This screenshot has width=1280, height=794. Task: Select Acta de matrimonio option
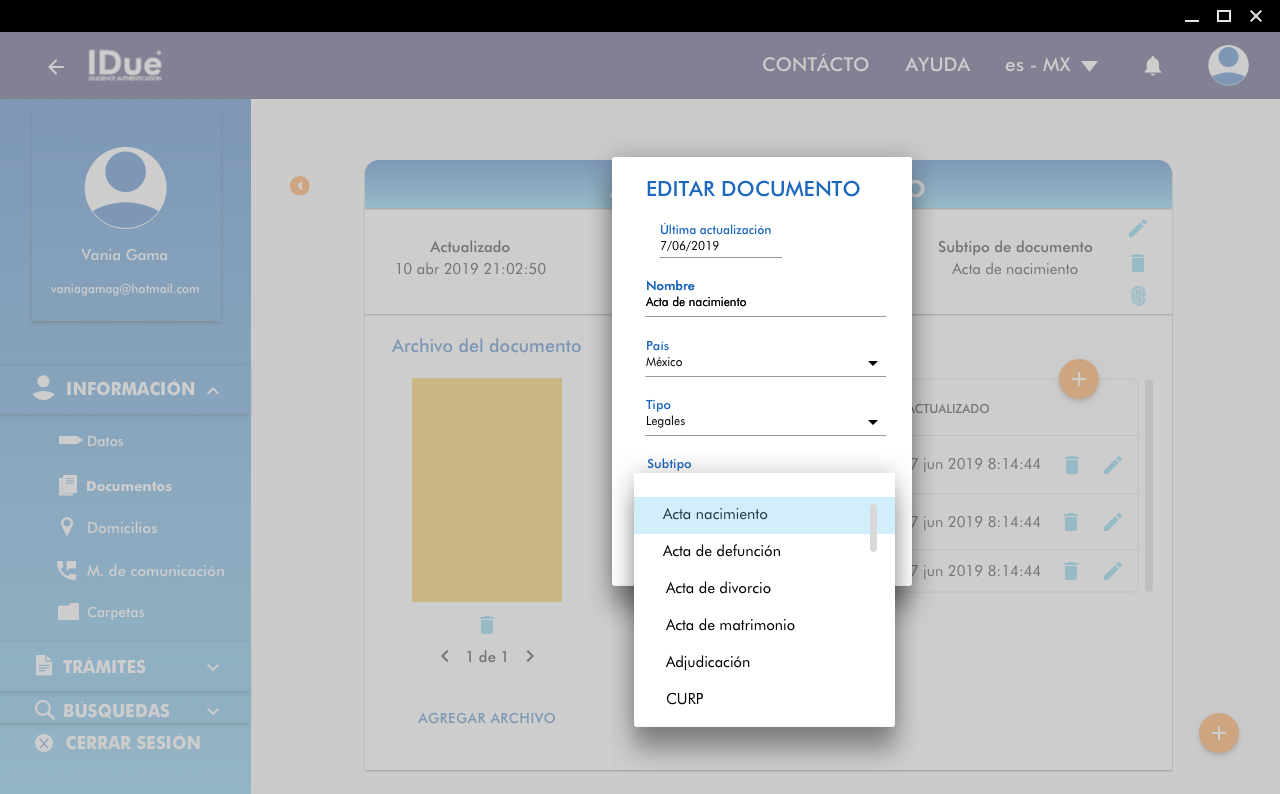[x=730, y=625]
